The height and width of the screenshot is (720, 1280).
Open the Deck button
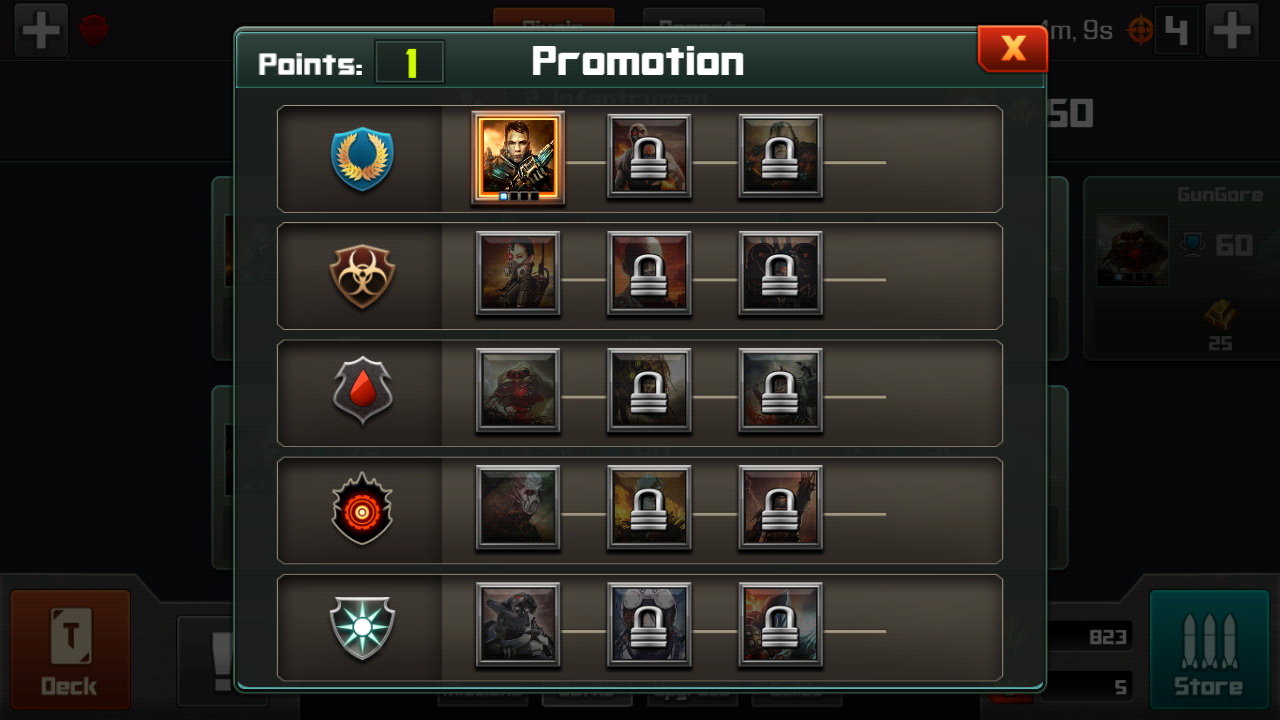coord(70,648)
